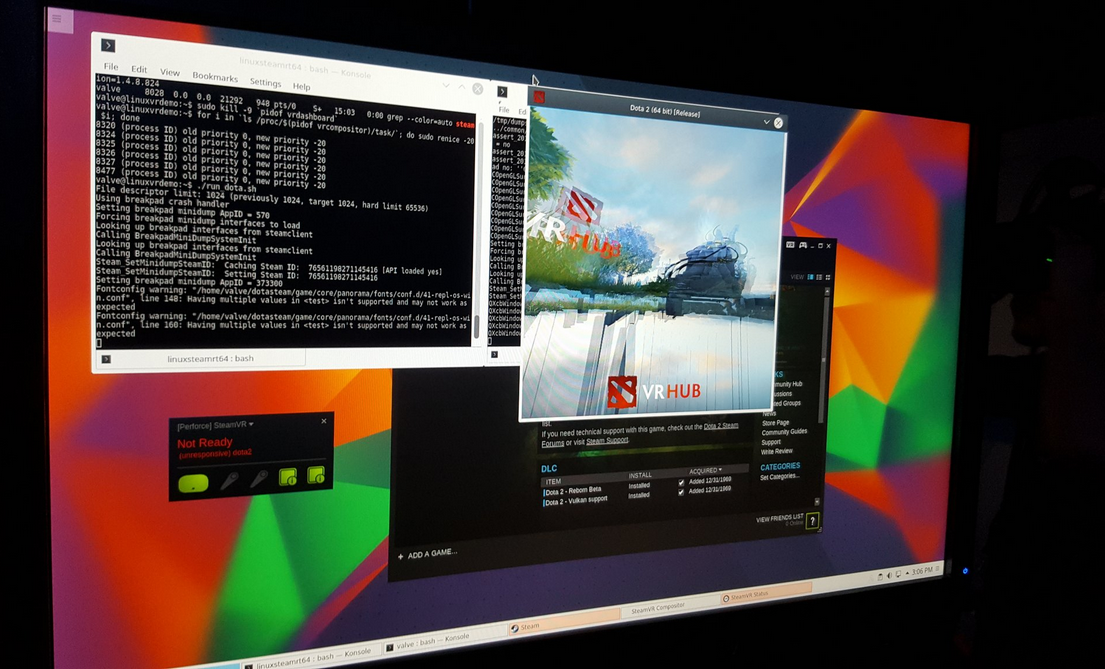Switch Steam to list view
The image size is (1105, 669).
click(x=819, y=278)
